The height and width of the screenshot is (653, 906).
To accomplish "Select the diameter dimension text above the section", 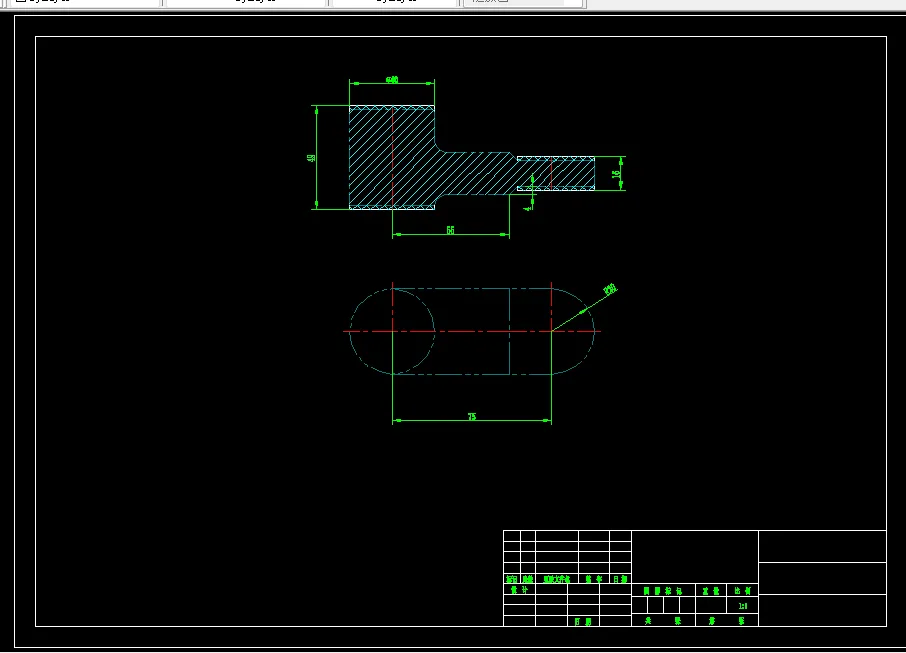I will tap(391, 80).
